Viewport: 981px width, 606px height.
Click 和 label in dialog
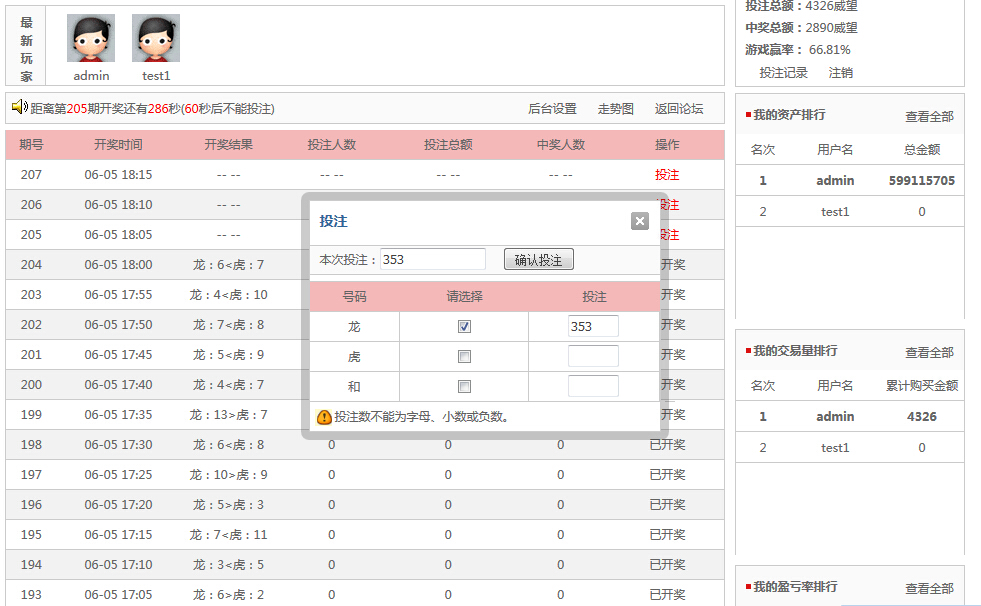[354, 386]
